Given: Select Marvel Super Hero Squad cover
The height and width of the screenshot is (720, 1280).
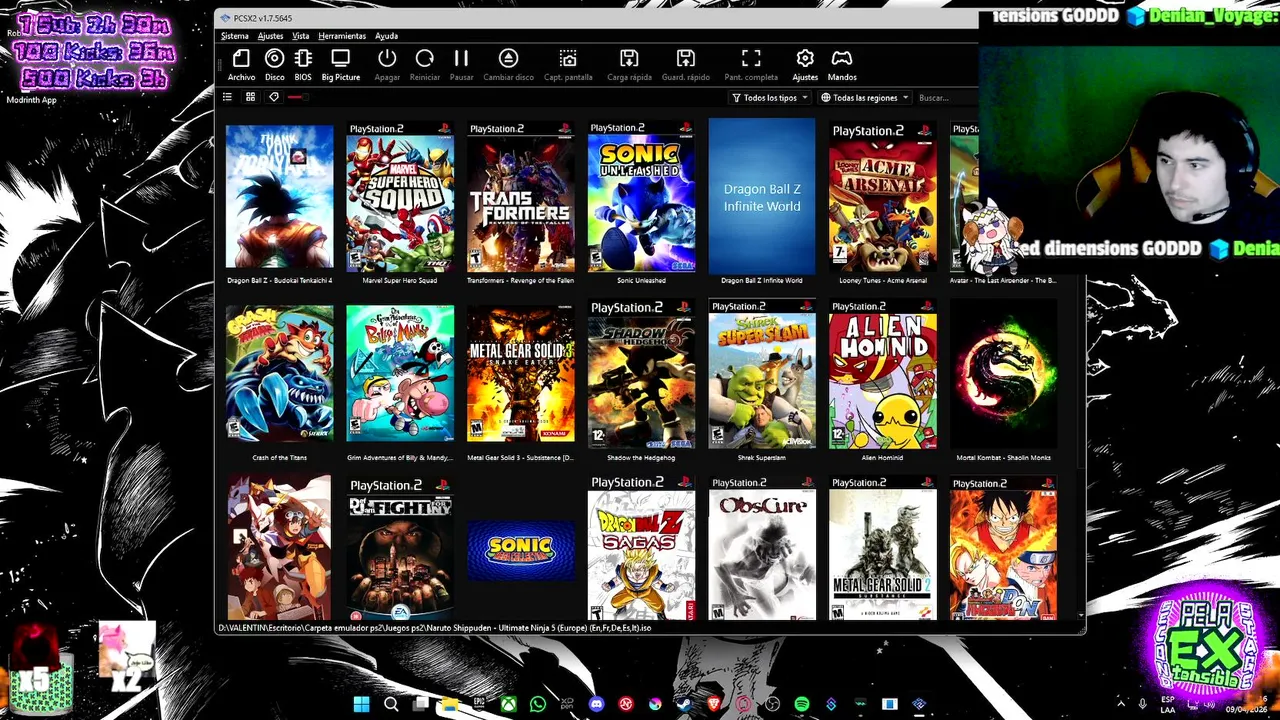Looking at the screenshot, I should (x=400, y=196).
